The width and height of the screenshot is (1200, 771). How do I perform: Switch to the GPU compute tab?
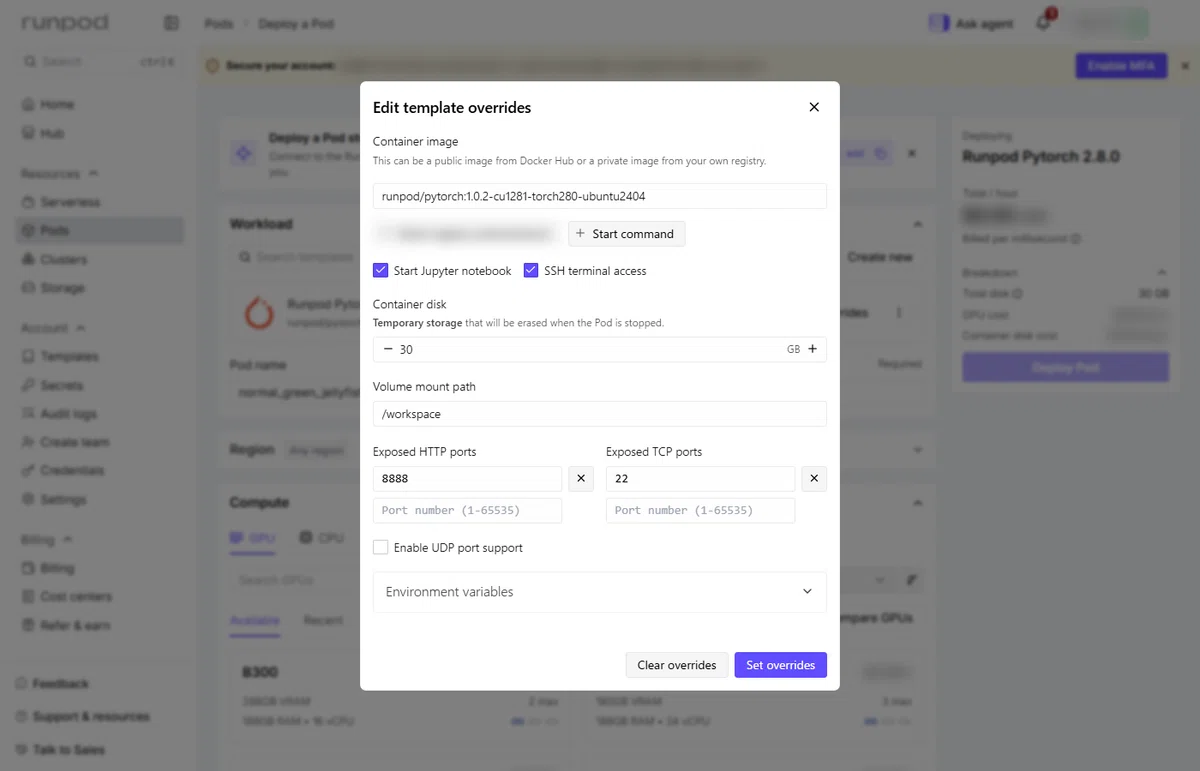click(253, 538)
